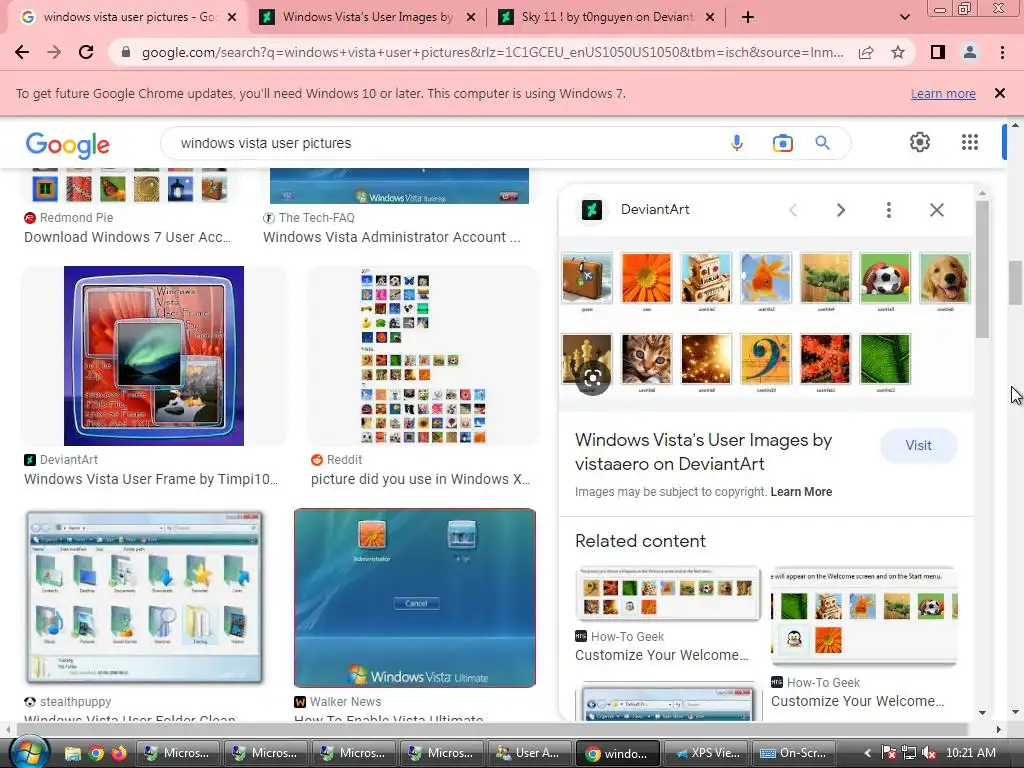Switch to Windows Vista's User Images tab

pyautogui.click(x=366, y=17)
